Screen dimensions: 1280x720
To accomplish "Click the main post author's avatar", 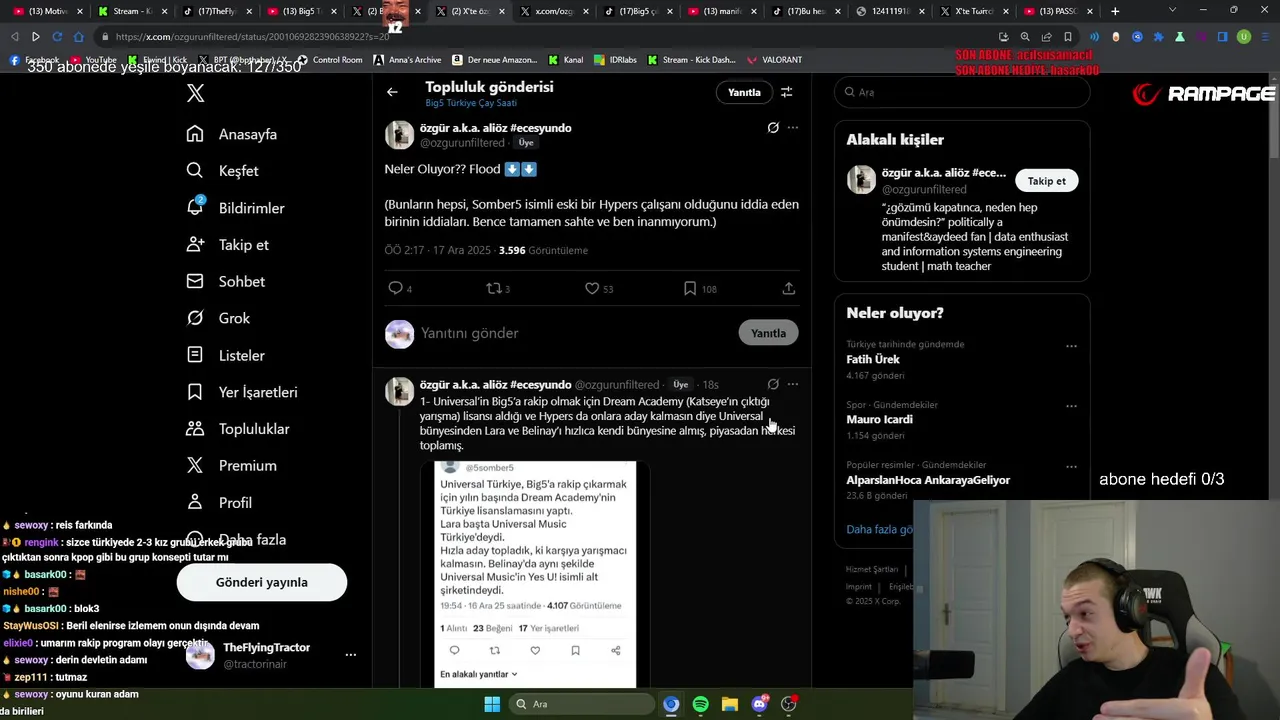I will [399, 135].
